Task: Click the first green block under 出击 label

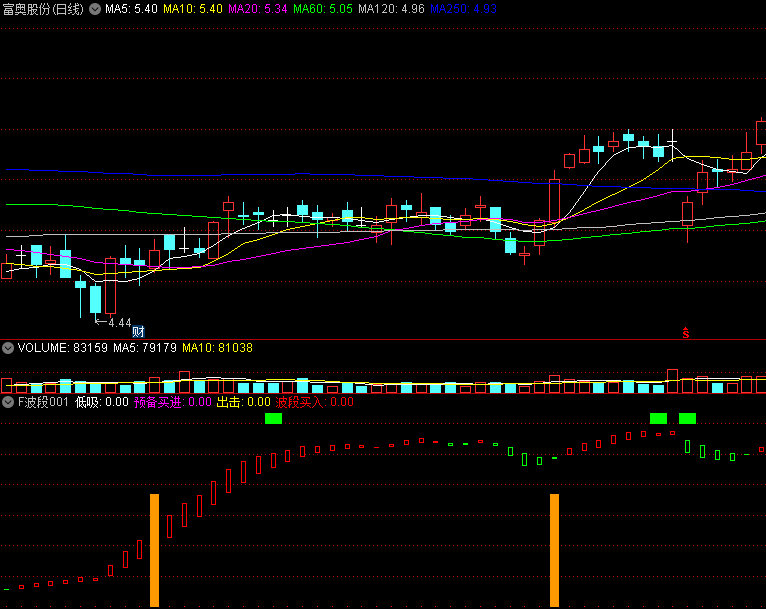Action: click(274, 419)
